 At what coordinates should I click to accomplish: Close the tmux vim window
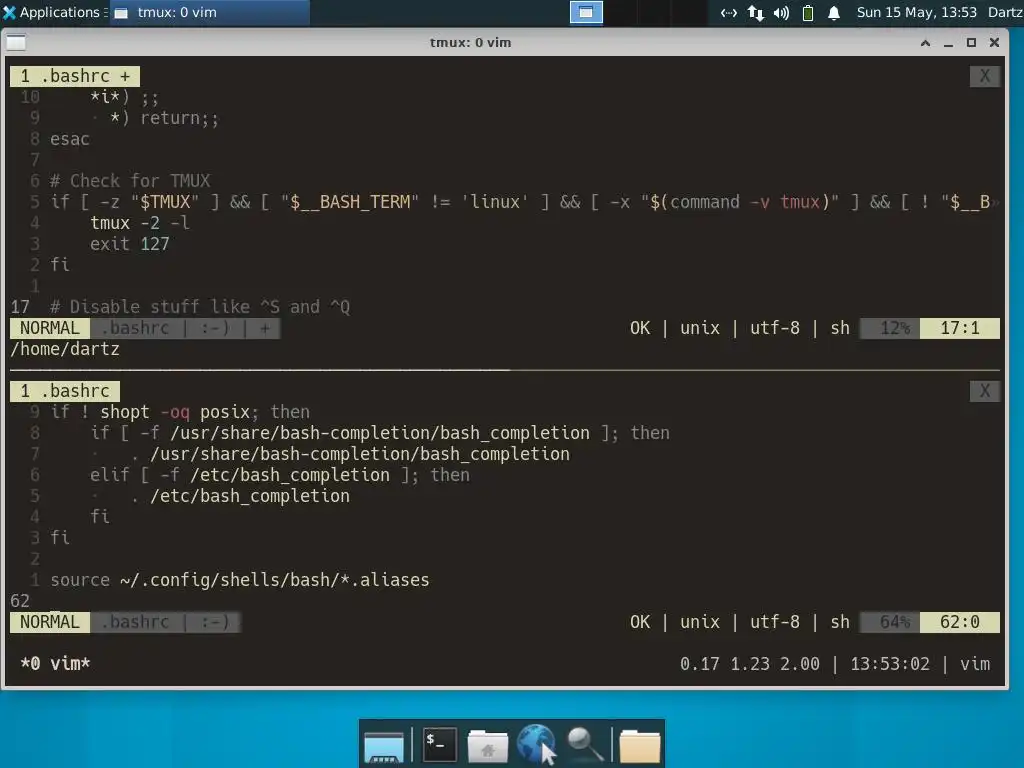(x=994, y=42)
